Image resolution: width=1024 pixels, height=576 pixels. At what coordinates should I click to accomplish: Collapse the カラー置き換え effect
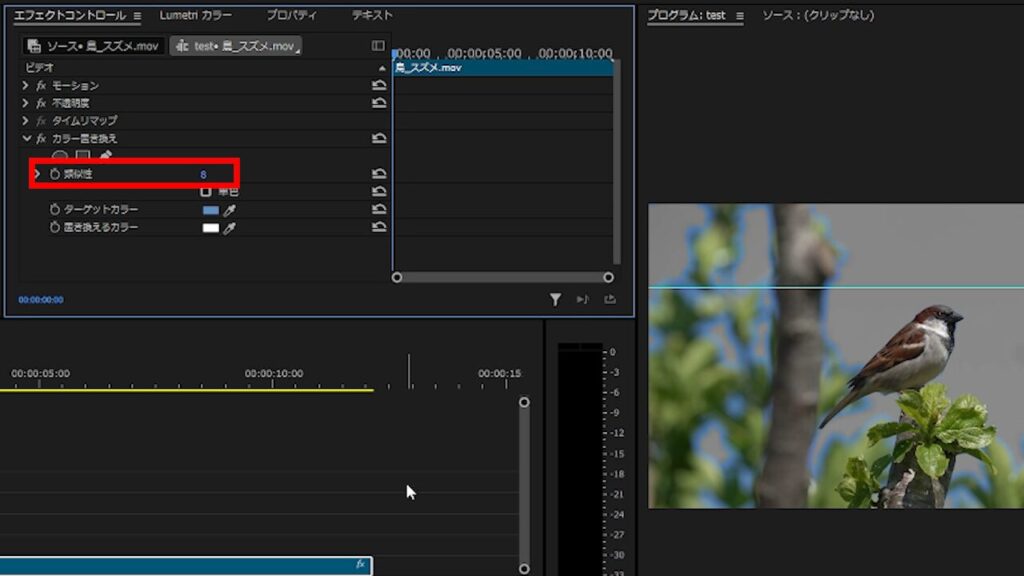tap(26, 138)
